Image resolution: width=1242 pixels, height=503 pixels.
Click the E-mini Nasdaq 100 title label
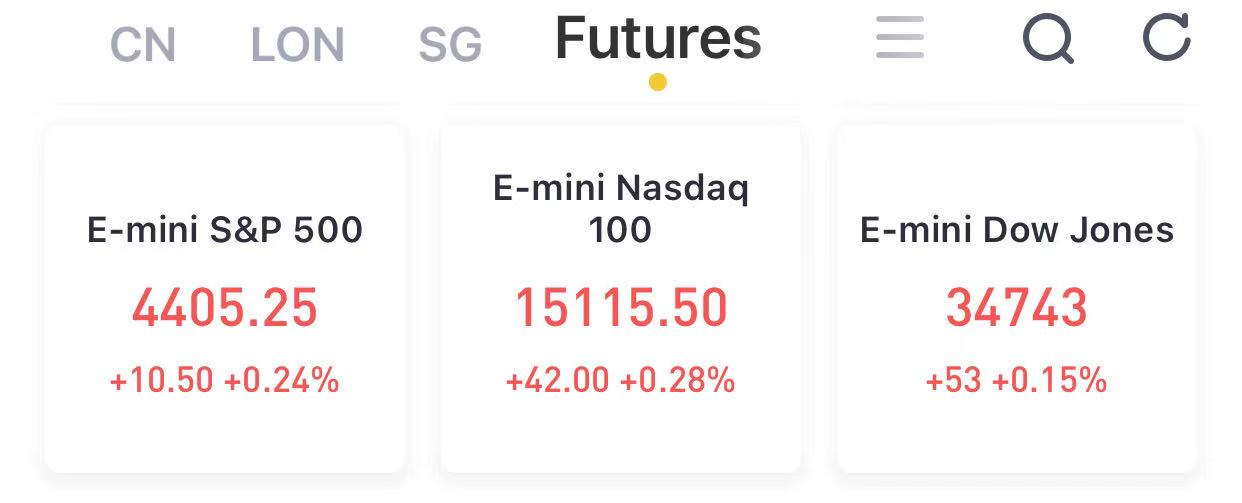621,208
